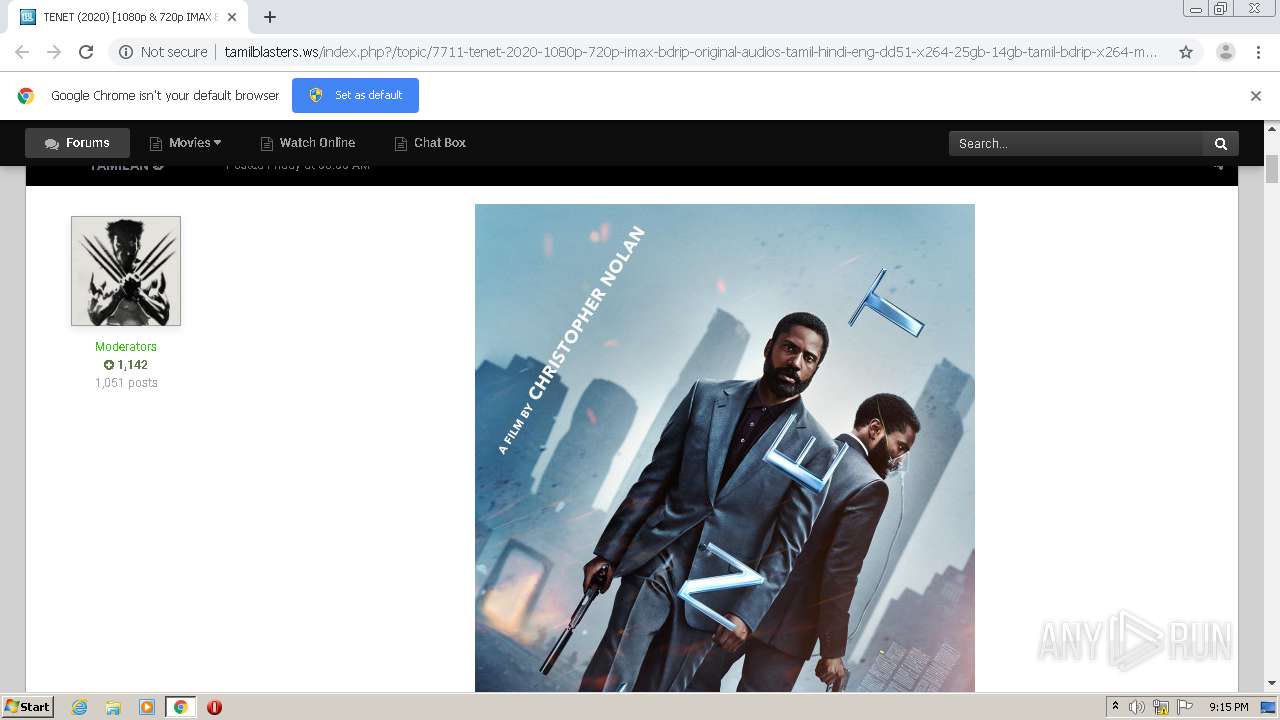The image size is (1280, 720).
Task: Open media player taskbar icon
Action: 147,707
